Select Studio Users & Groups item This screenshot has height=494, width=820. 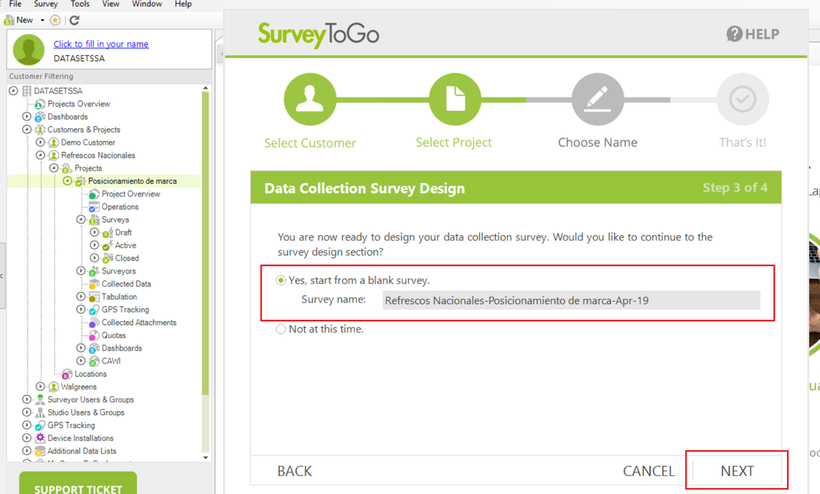click(x=86, y=412)
